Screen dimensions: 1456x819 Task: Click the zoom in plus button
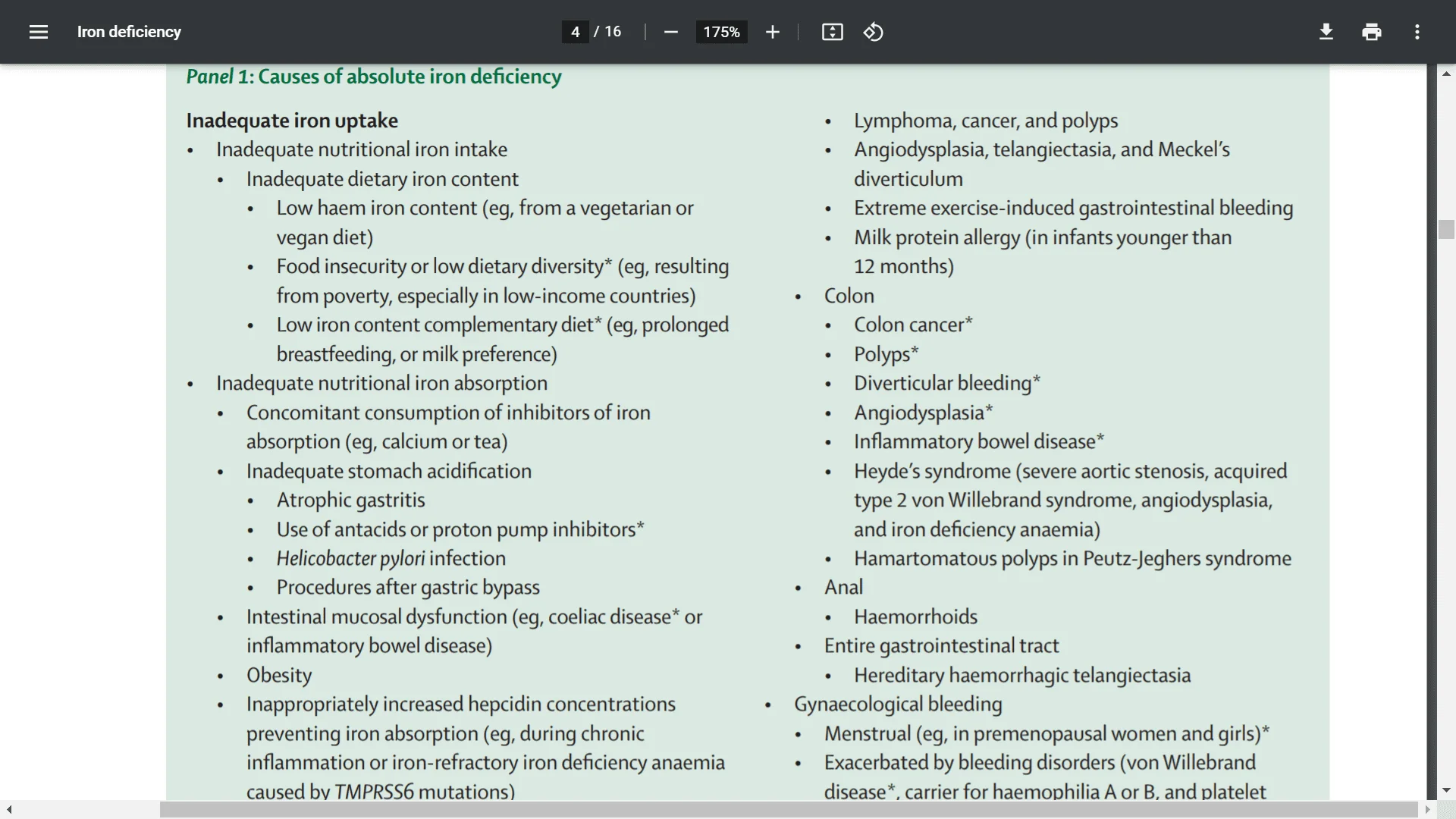click(x=772, y=32)
